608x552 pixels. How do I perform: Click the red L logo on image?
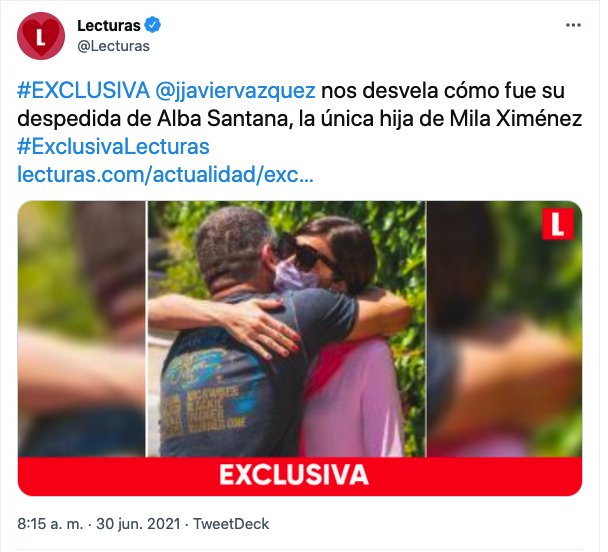pyautogui.click(x=558, y=224)
